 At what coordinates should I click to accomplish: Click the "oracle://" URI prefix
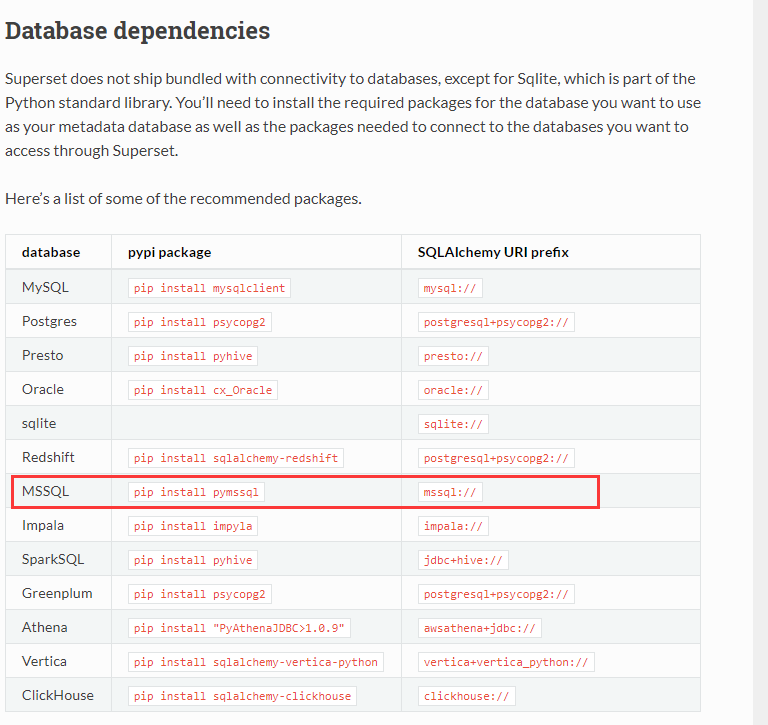(453, 390)
